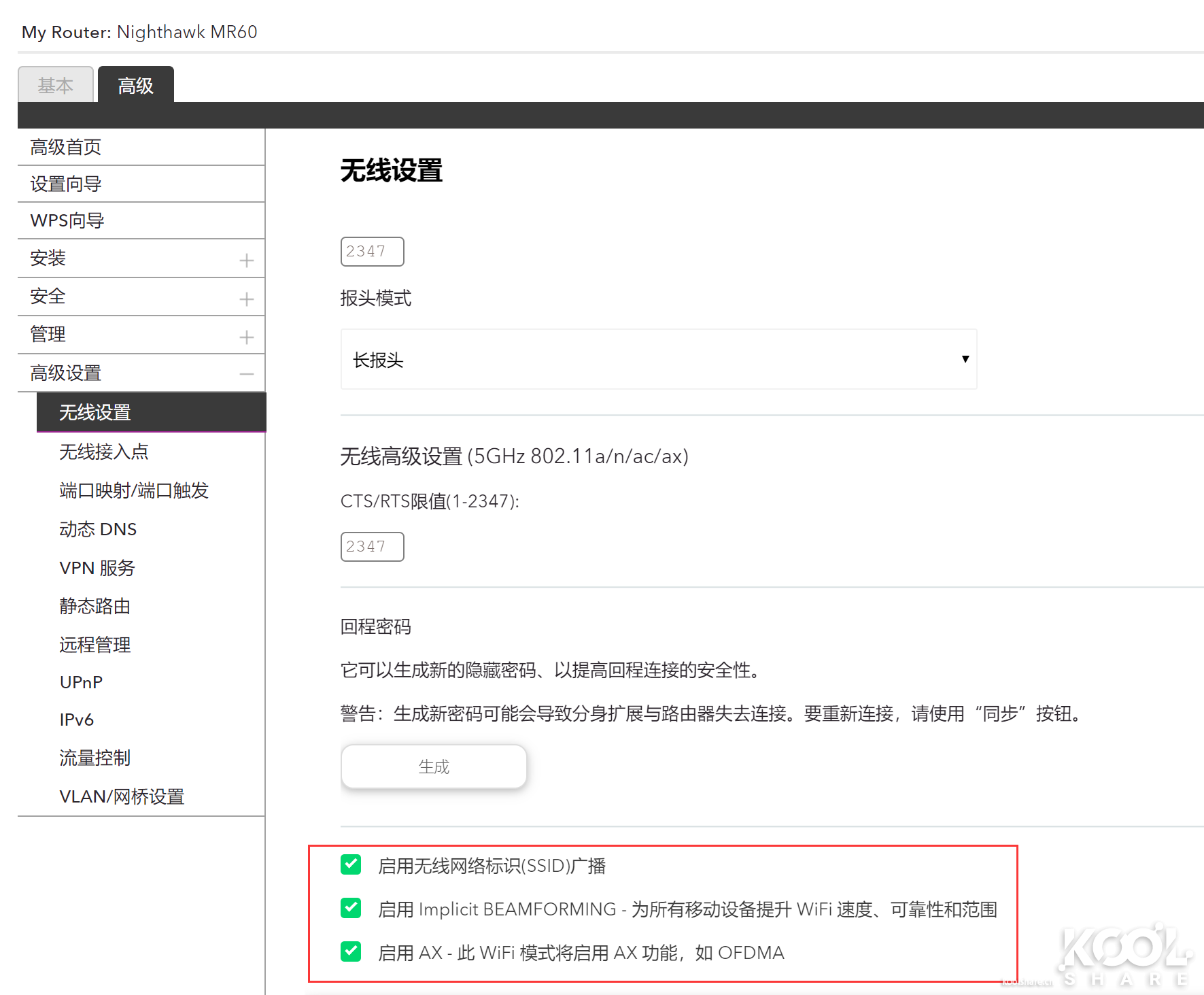Click the 无线高级设置 (5GHz 802.11a/n/ac/ax) heading
The width and height of the screenshot is (1204, 995).
coord(515,456)
